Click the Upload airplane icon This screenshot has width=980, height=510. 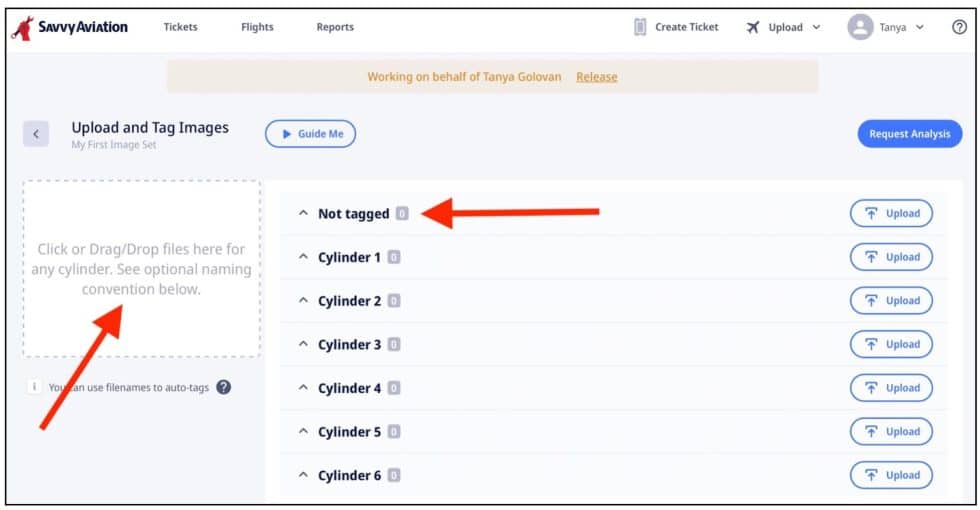(753, 27)
